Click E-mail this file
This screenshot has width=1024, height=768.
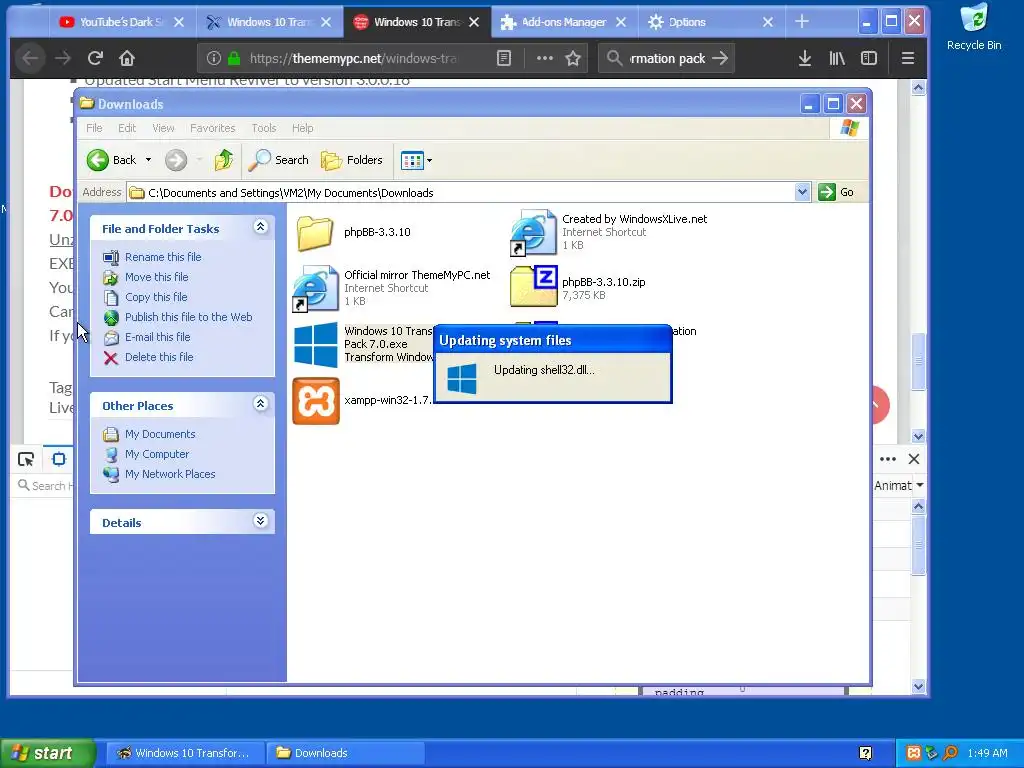157,337
